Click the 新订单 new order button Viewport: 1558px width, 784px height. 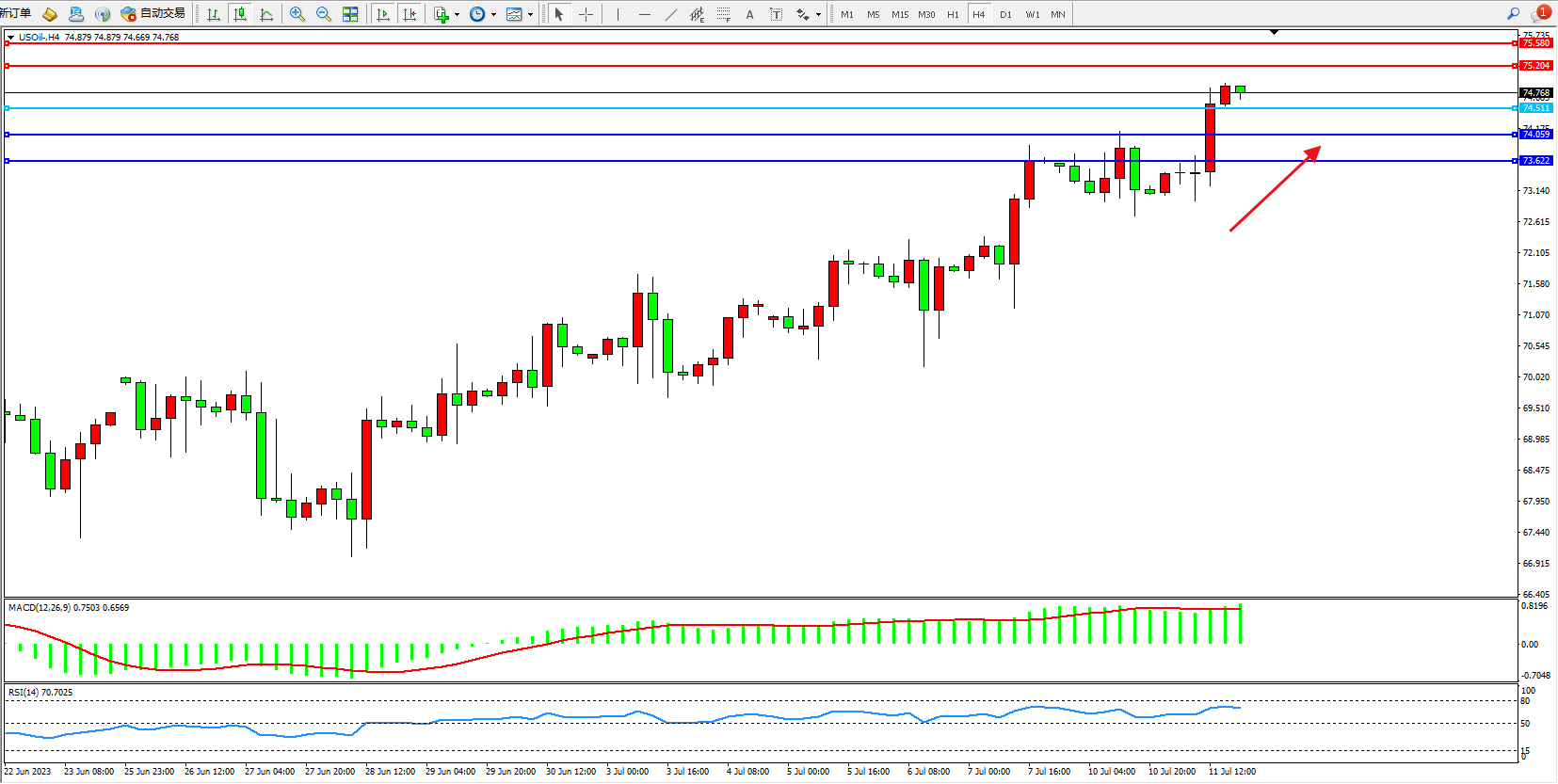tap(16, 13)
